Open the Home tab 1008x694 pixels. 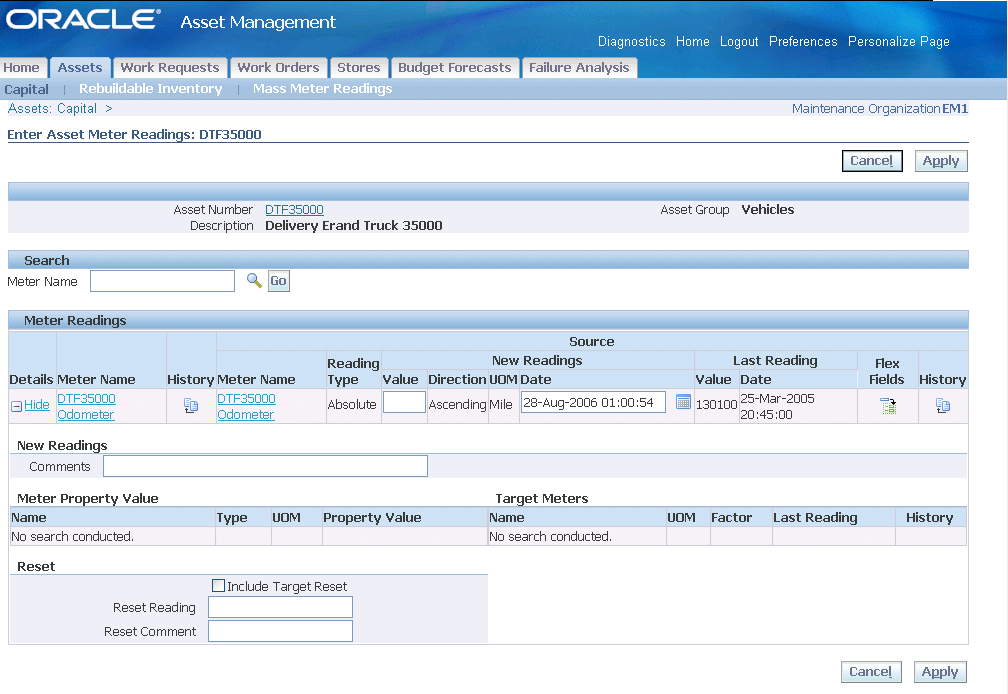pos(21,67)
